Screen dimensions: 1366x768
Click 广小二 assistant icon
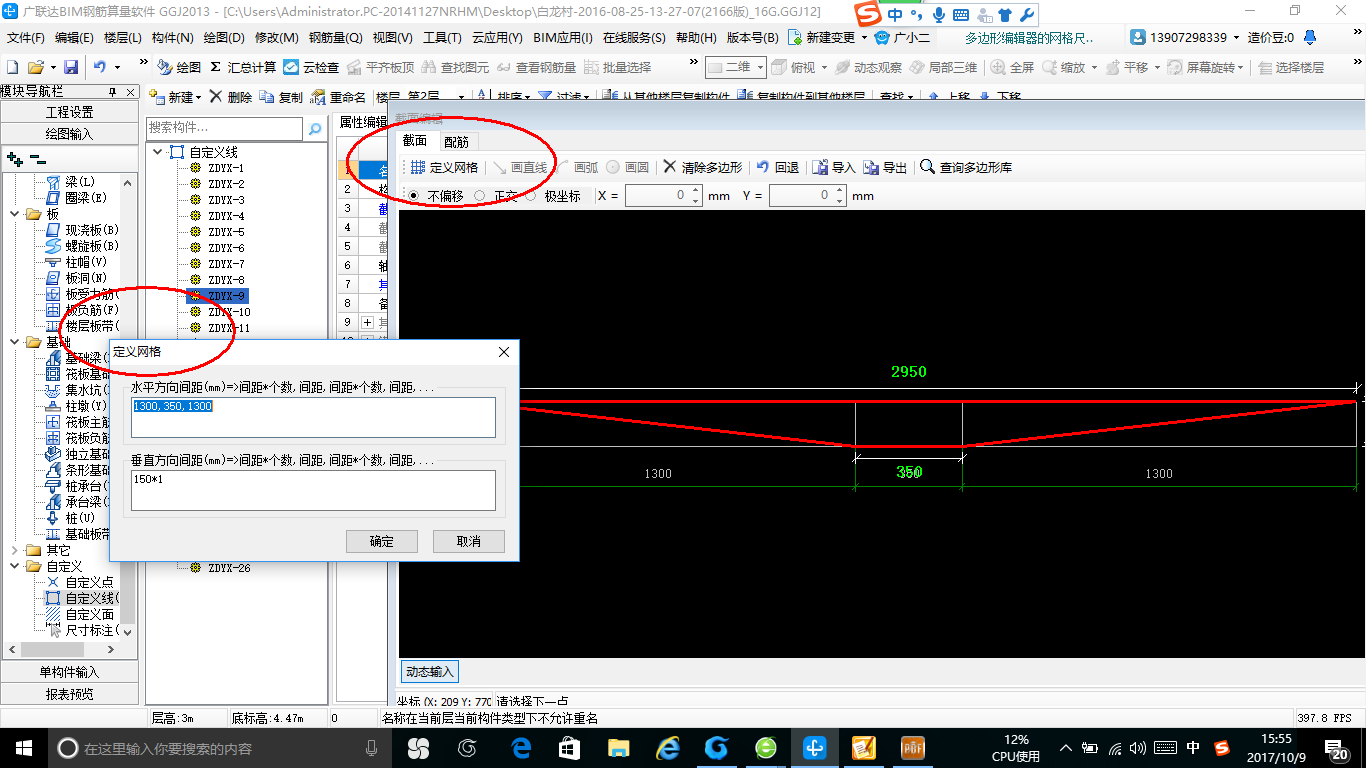[901, 37]
